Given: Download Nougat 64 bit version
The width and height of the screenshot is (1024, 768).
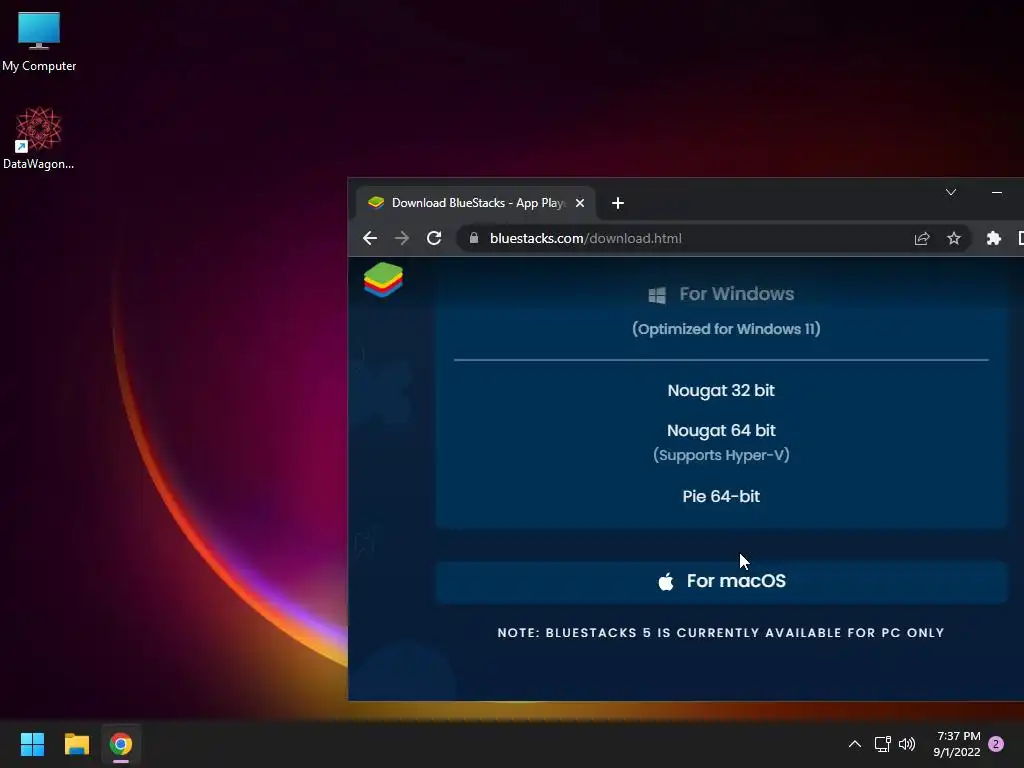Looking at the screenshot, I should coord(721,430).
